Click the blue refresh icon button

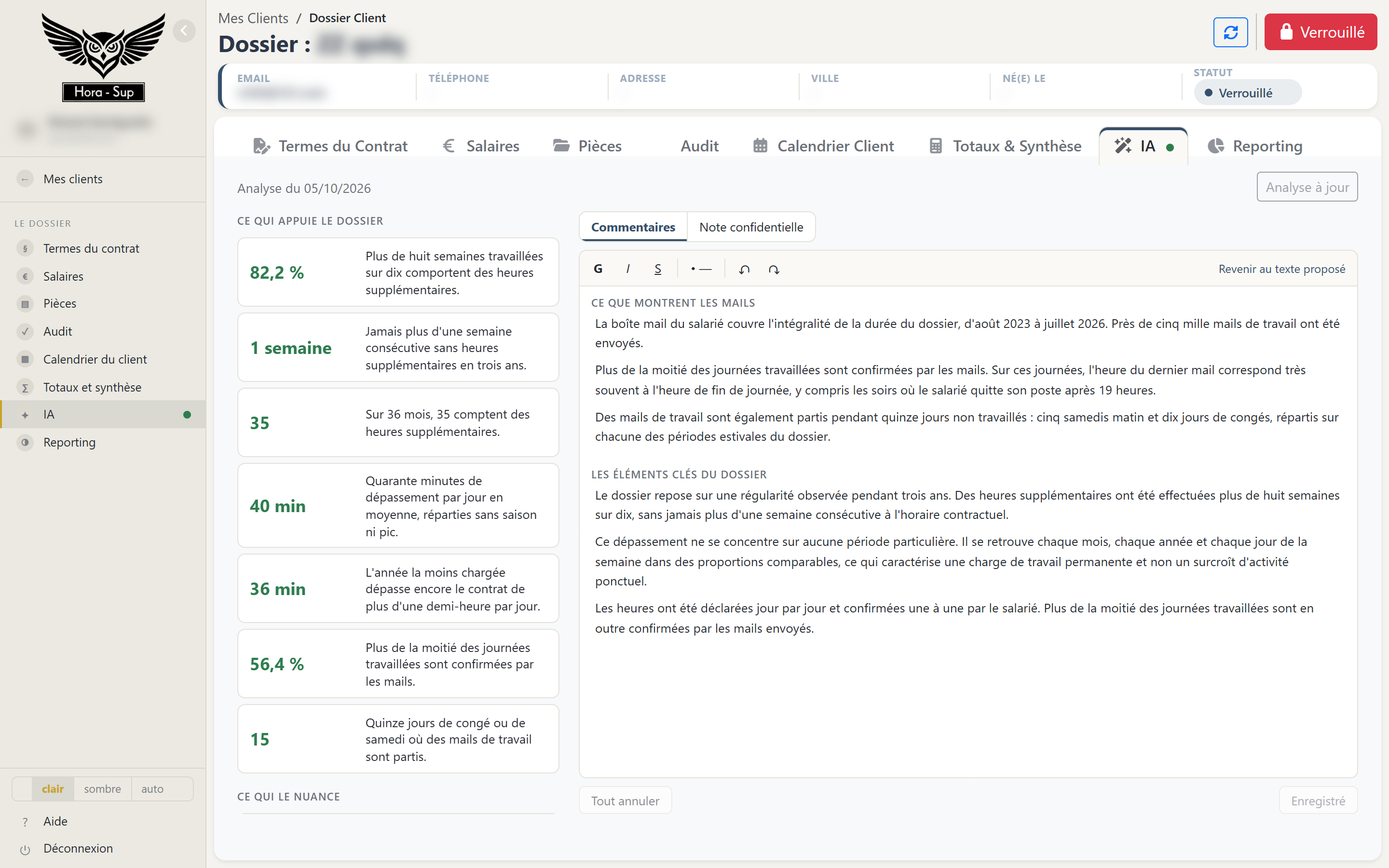(1230, 32)
